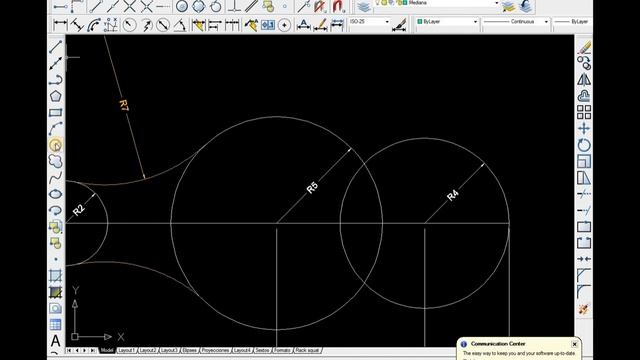This screenshot has width=640, height=360.
Task: Select the Revision Cloud tool
Action: pos(56,161)
